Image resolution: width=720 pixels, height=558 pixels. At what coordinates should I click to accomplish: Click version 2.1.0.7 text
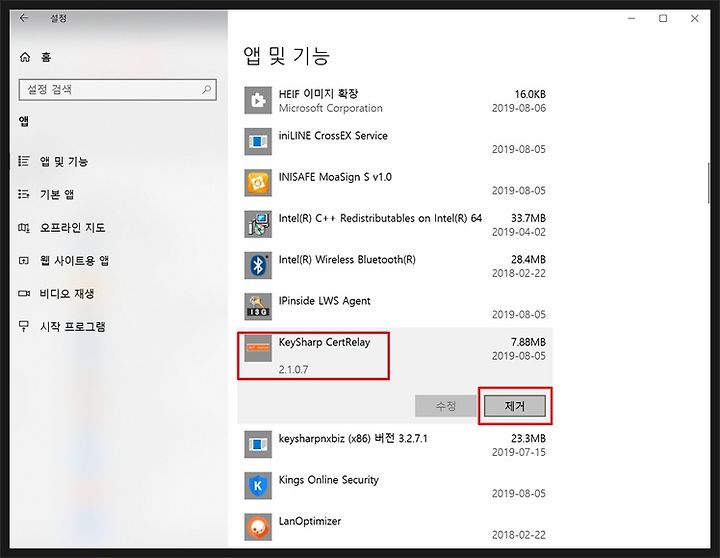(293, 369)
